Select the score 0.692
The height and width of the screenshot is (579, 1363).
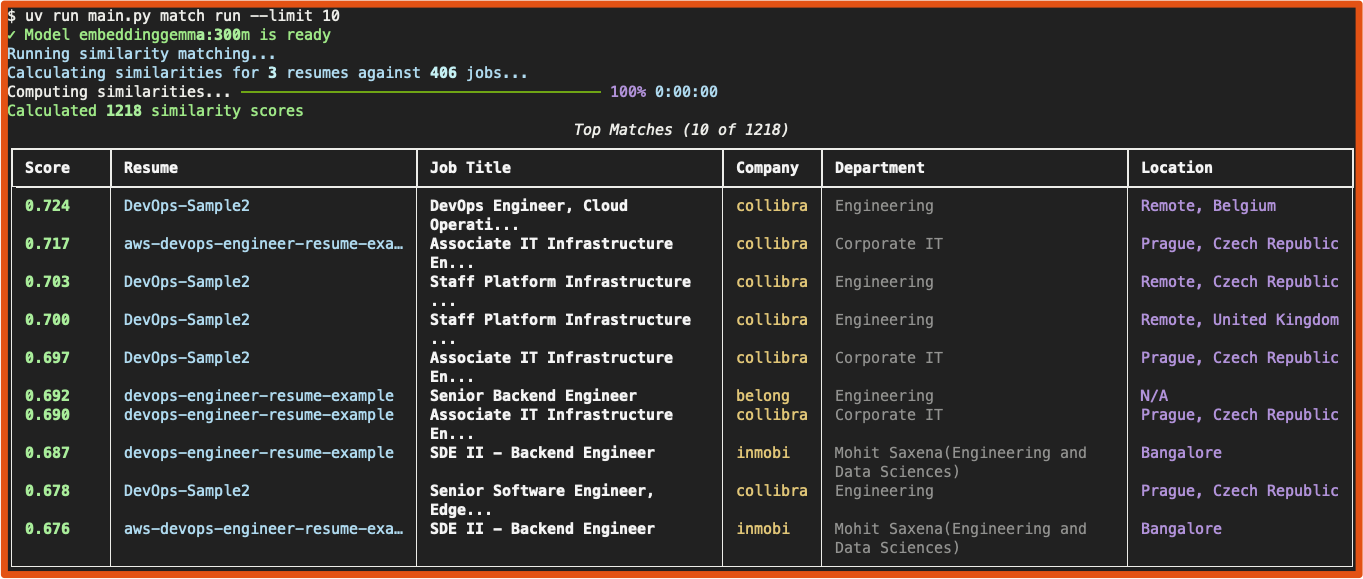coord(47,396)
